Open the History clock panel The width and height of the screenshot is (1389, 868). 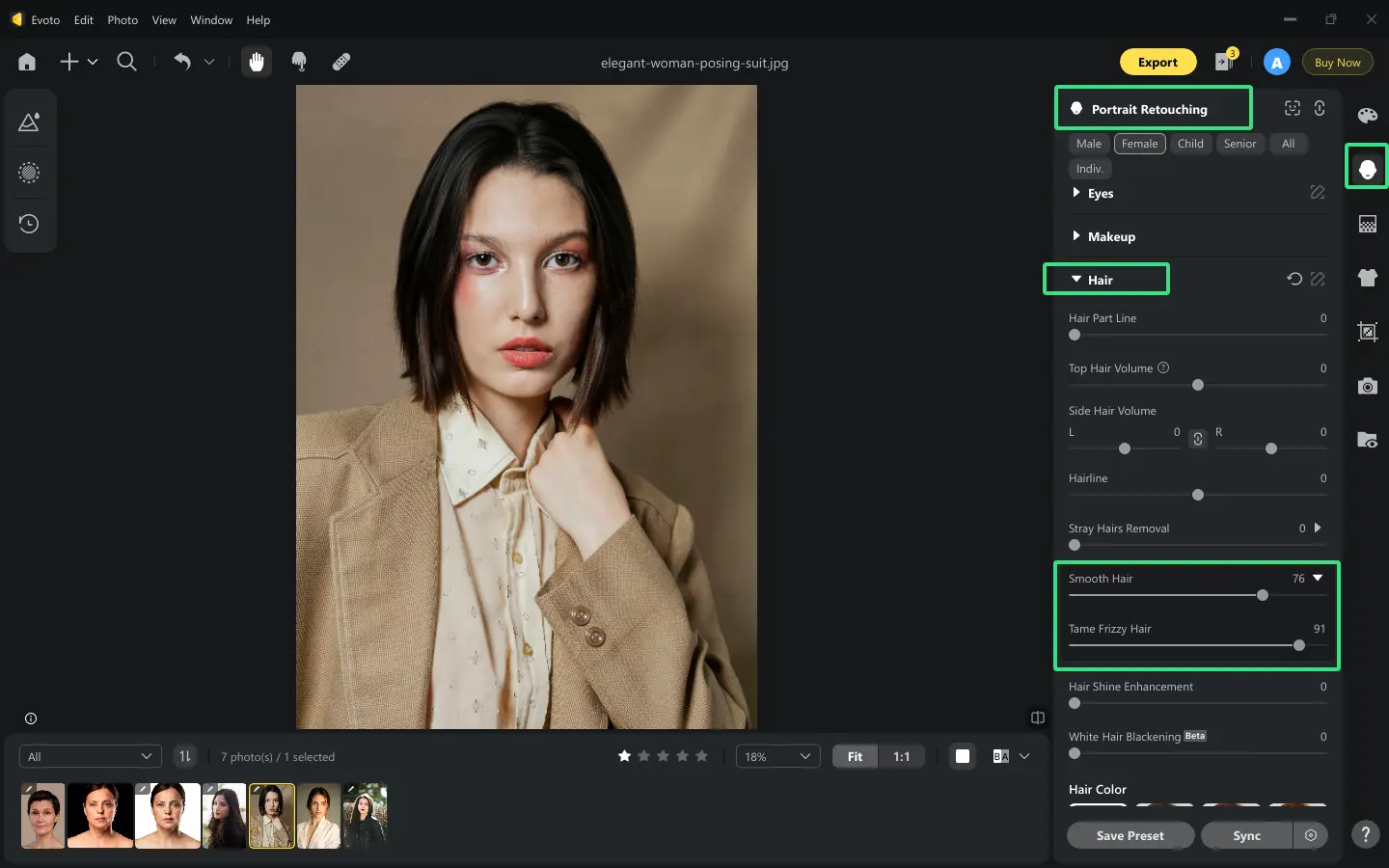[29, 224]
